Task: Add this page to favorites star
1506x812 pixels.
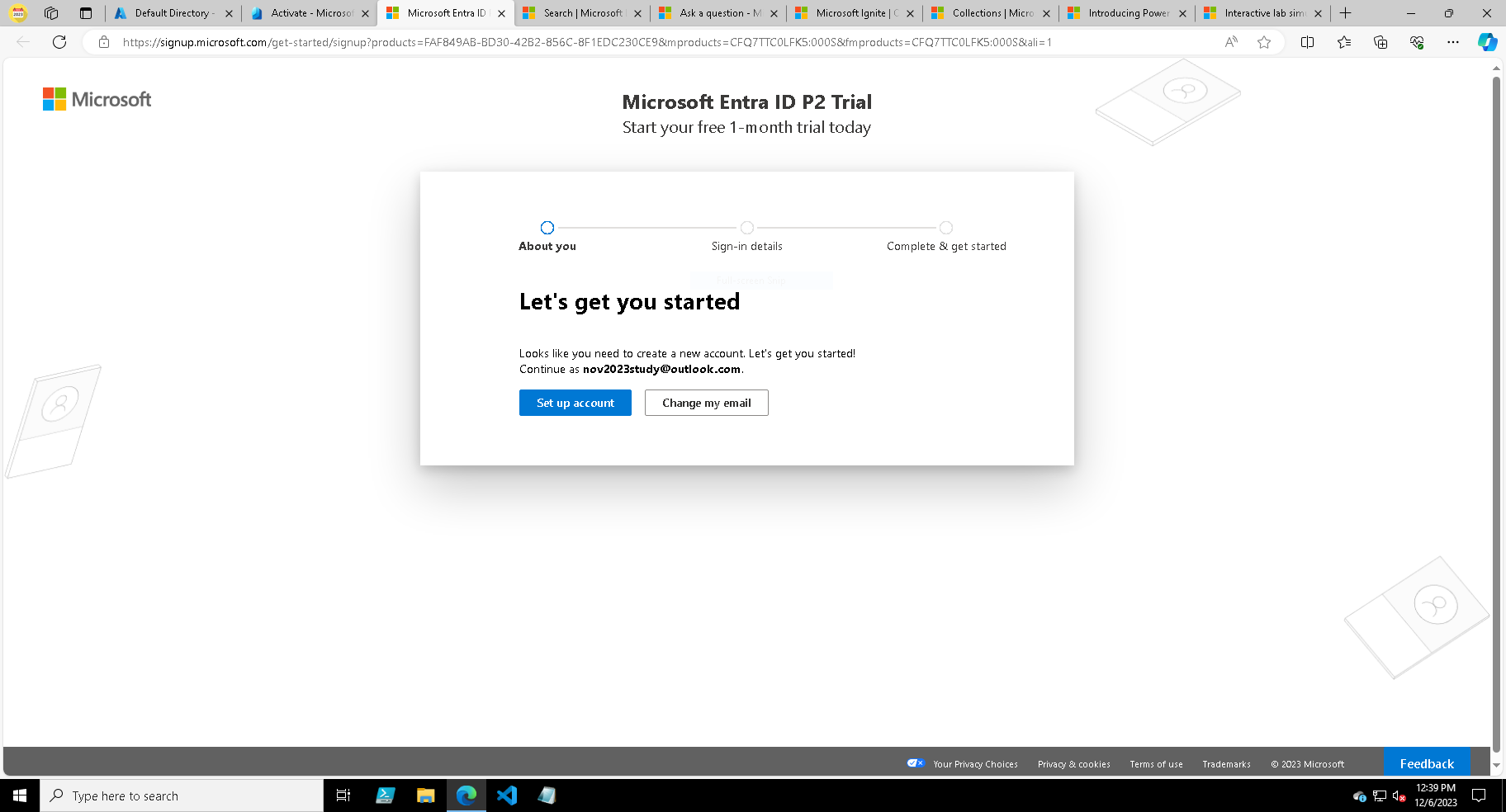Action: [x=1264, y=42]
